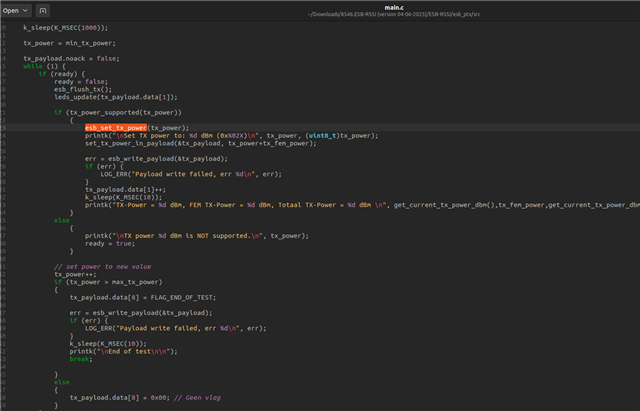Select the main.c window title
The height and width of the screenshot is (411, 640).
click(x=394, y=7)
